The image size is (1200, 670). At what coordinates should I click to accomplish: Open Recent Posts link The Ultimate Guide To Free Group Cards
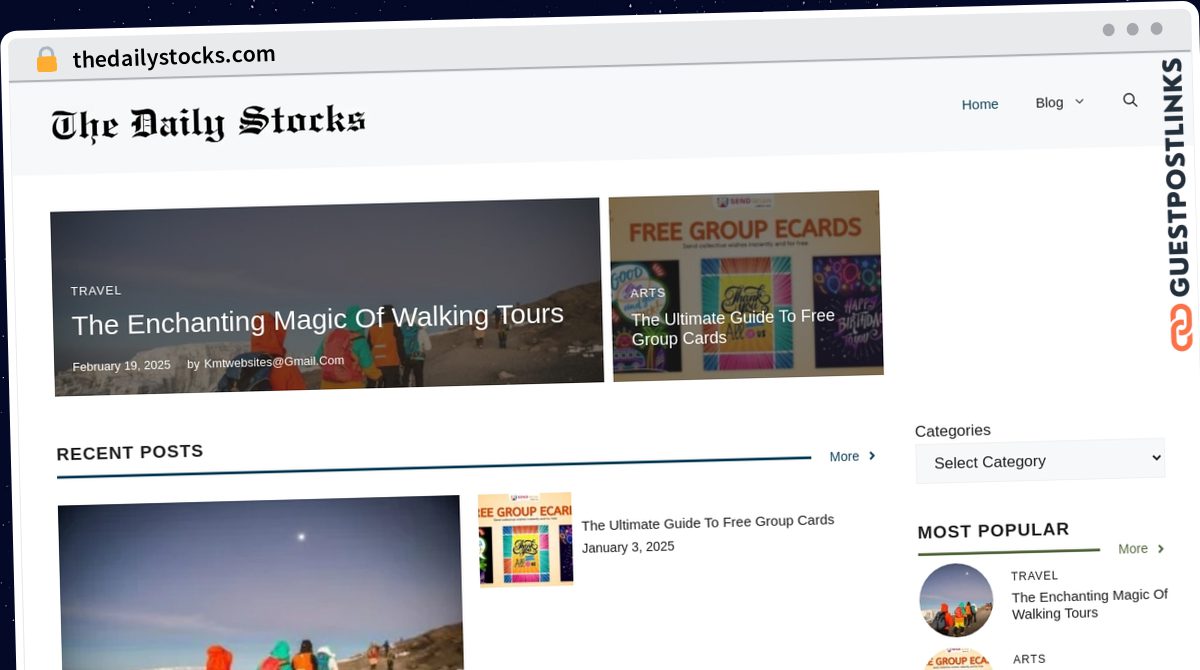pos(708,522)
